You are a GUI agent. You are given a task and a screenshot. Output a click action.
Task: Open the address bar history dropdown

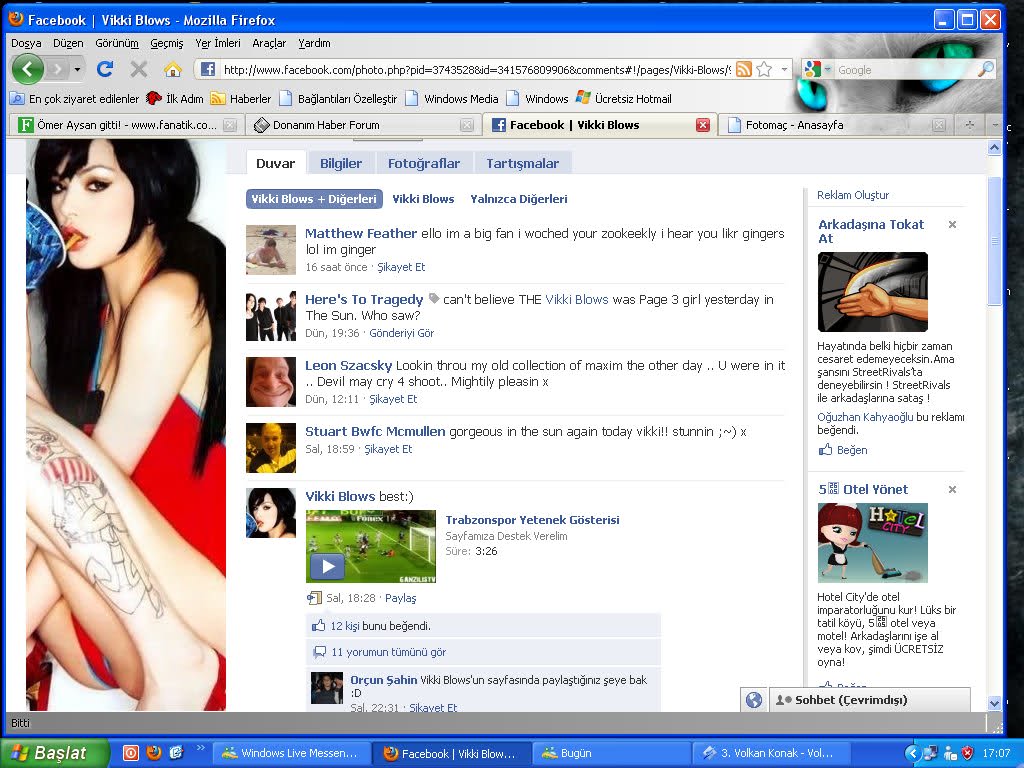pyautogui.click(x=784, y=69)
